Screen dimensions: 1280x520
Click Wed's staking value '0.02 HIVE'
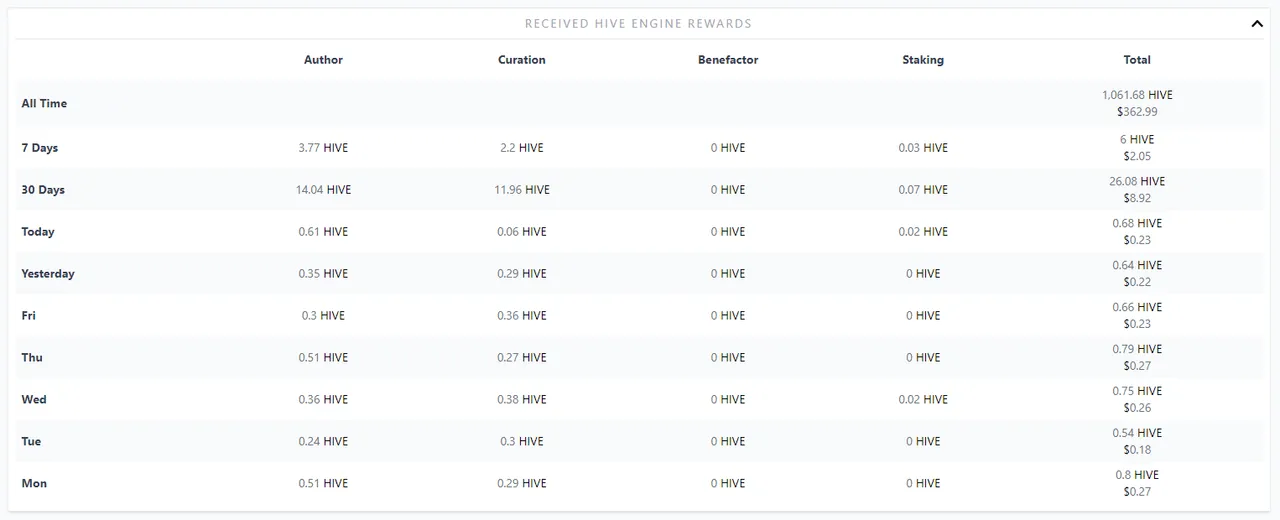[x=923, y=400]
